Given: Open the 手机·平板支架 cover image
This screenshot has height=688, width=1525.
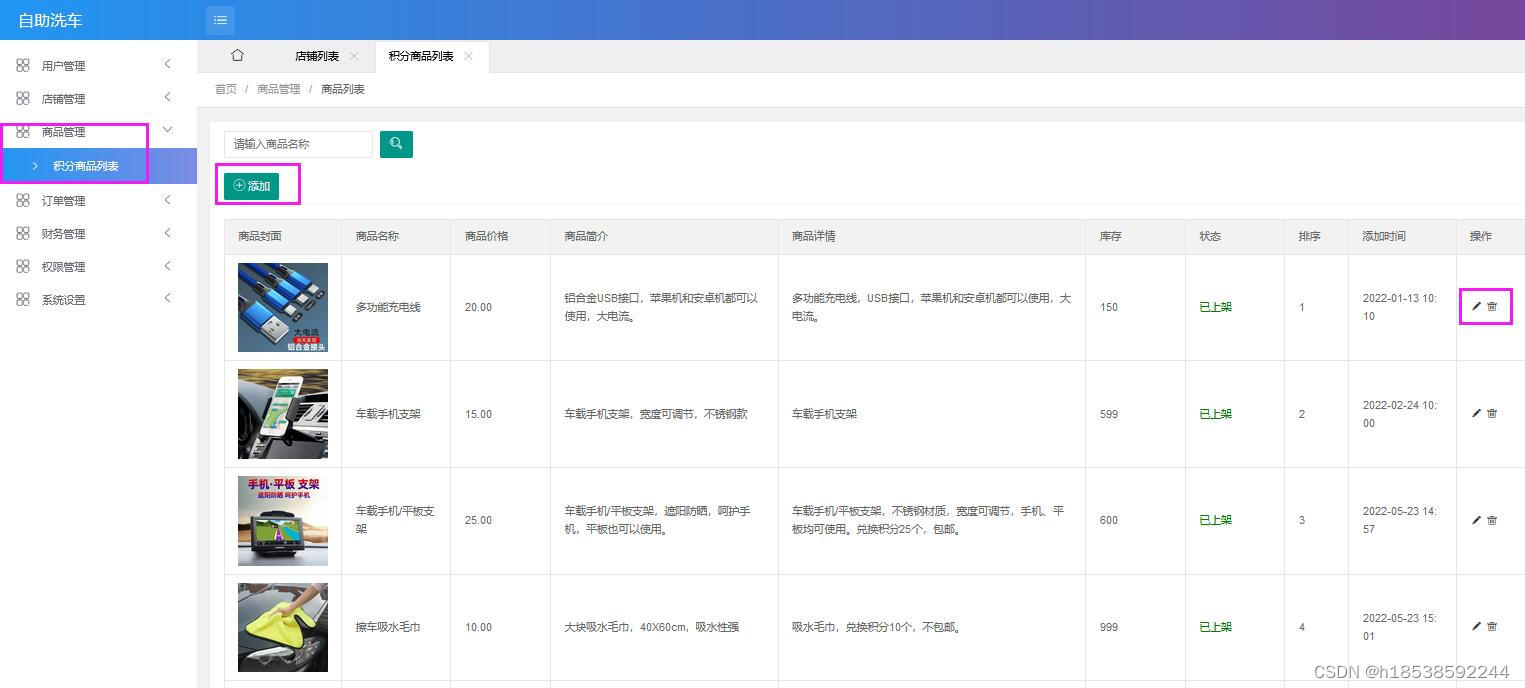Looking at the screenshot, I should tap(283, 521).
